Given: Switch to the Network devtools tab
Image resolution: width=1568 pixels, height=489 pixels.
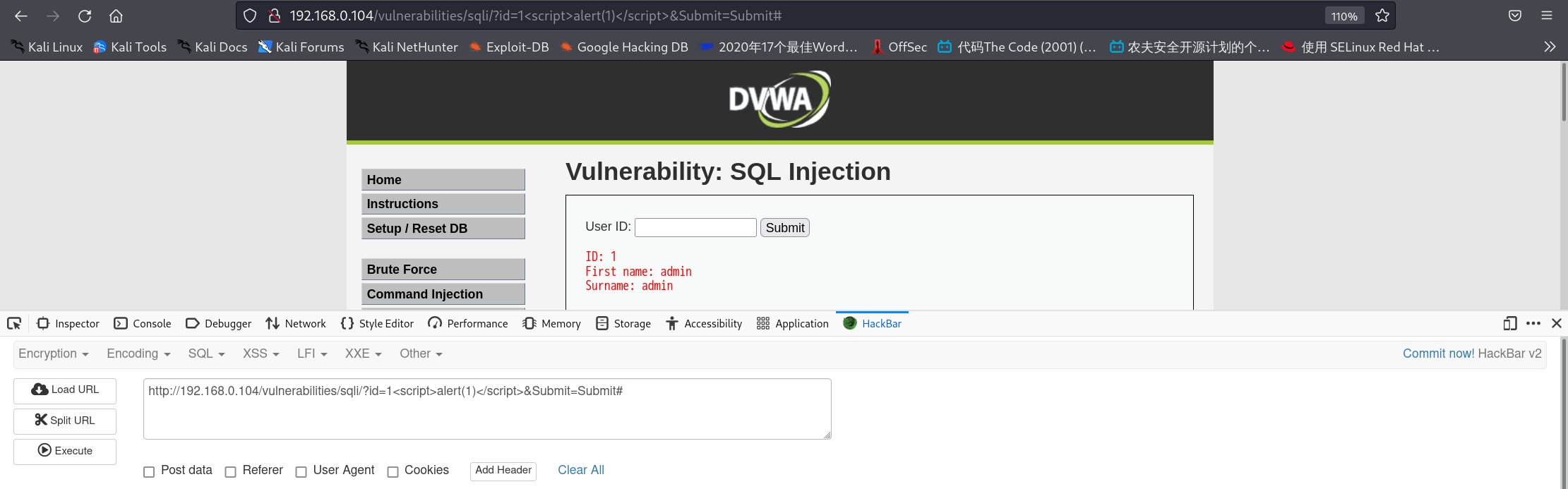Looking at the screenshot, I should 296,323.
